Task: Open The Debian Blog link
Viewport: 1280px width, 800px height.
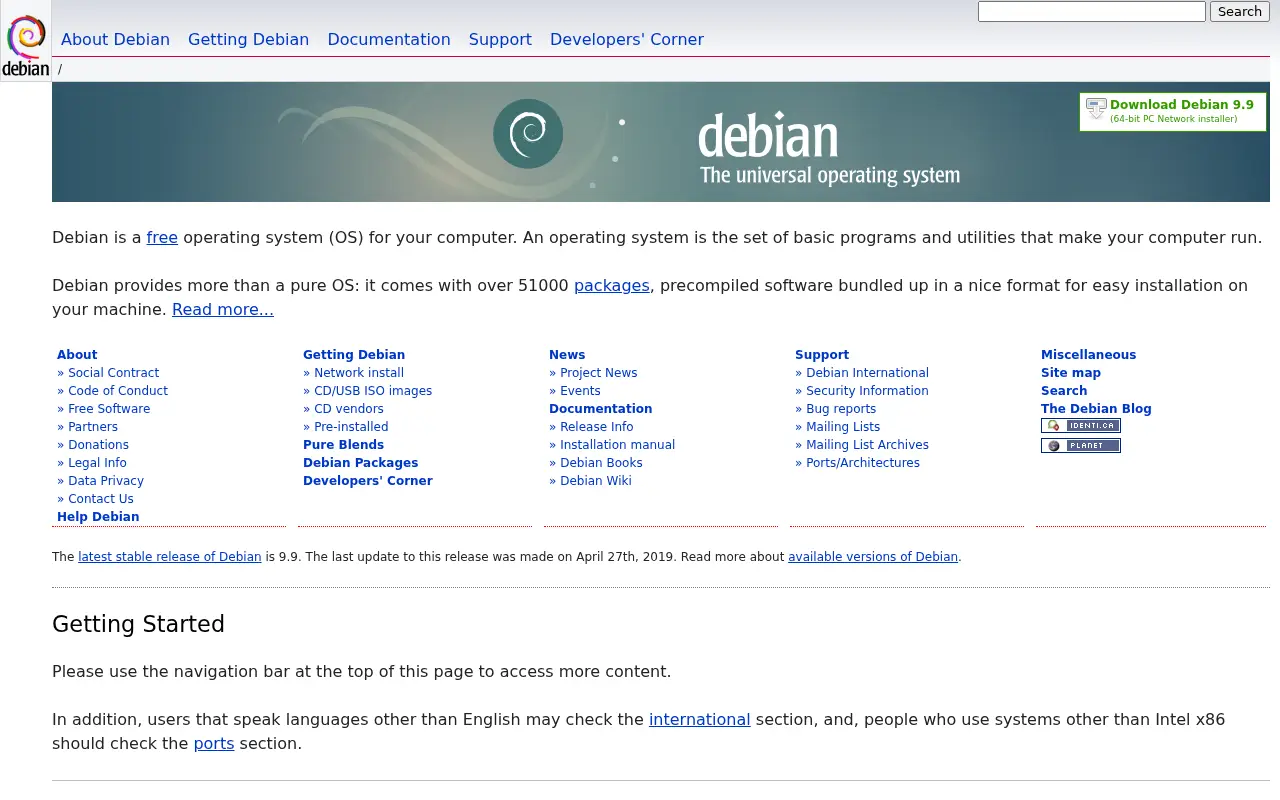Action: (x=1096, y=409)
